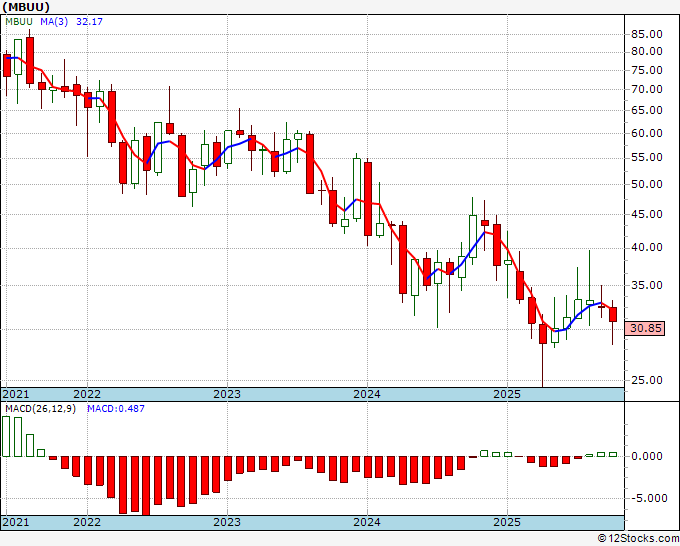Click 2024 on the price chart timeline
Viewport: 680px width, 546px height.
click(367, 394)
